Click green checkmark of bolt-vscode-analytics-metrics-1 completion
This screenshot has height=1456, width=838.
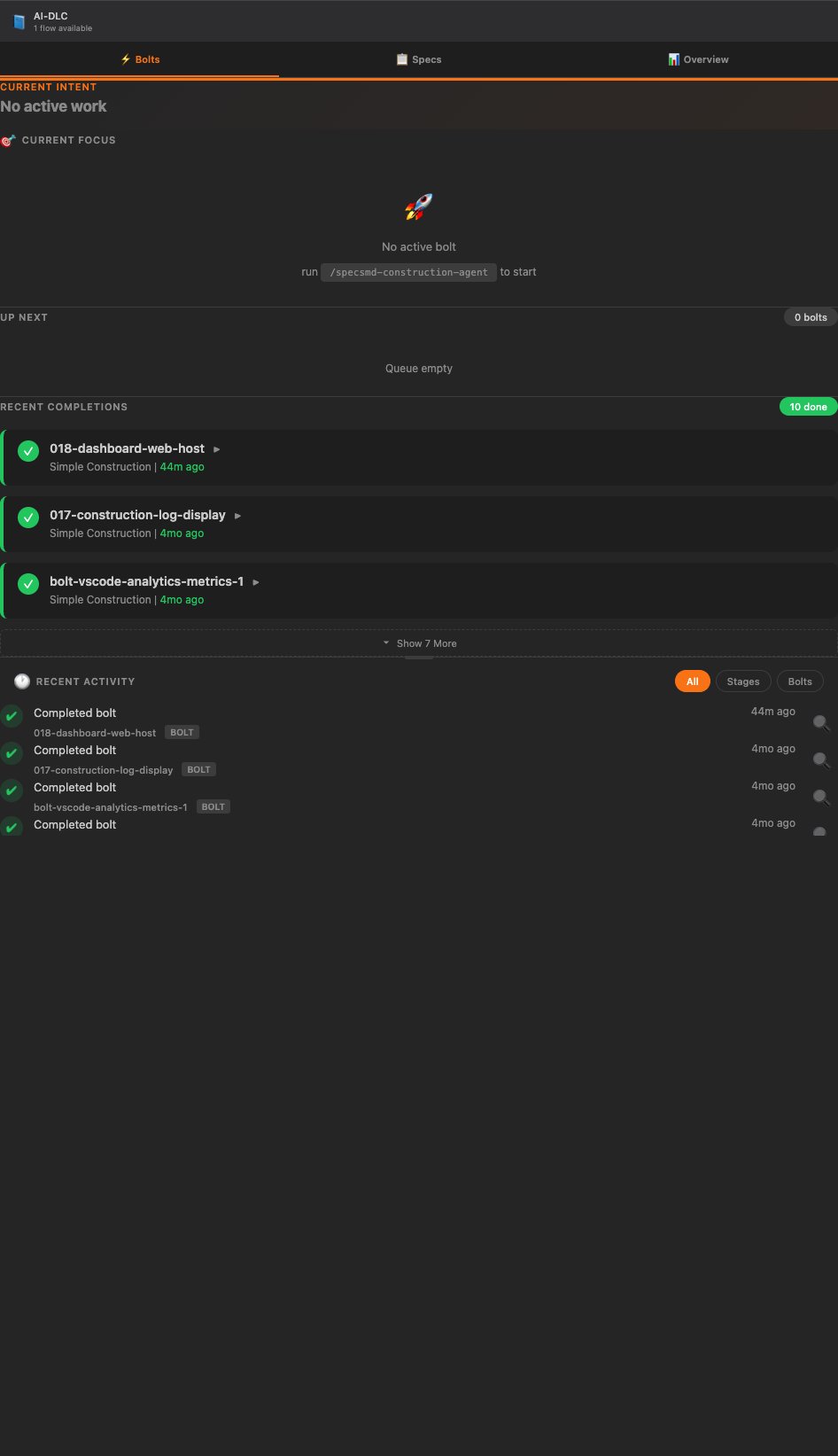pyautogui.click(x=28, y=584)
